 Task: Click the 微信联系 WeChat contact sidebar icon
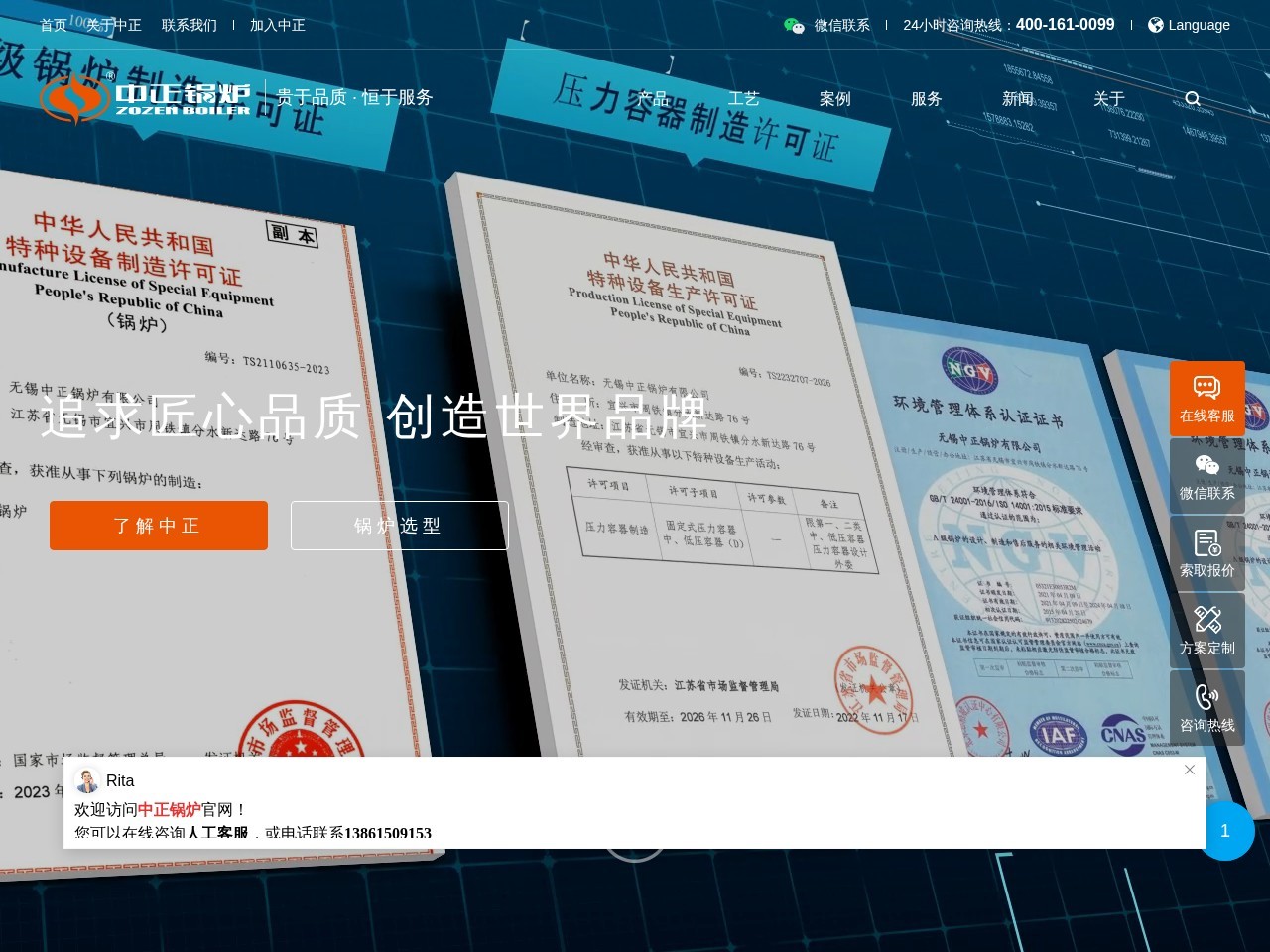(1206, 476)
